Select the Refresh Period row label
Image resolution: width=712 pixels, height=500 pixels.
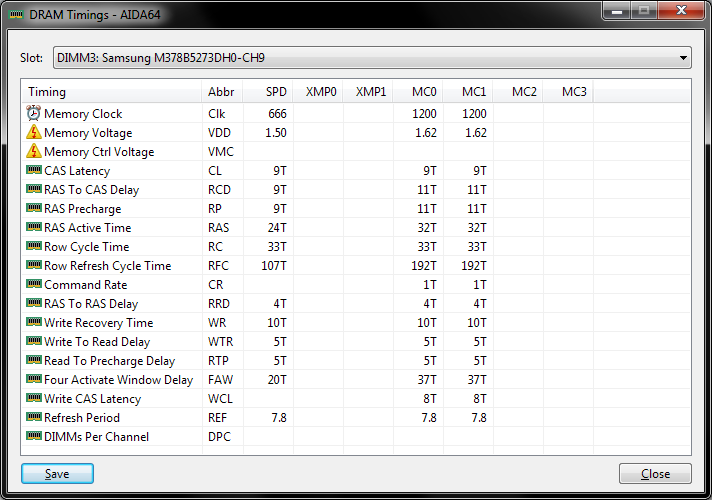pos(82,418)
